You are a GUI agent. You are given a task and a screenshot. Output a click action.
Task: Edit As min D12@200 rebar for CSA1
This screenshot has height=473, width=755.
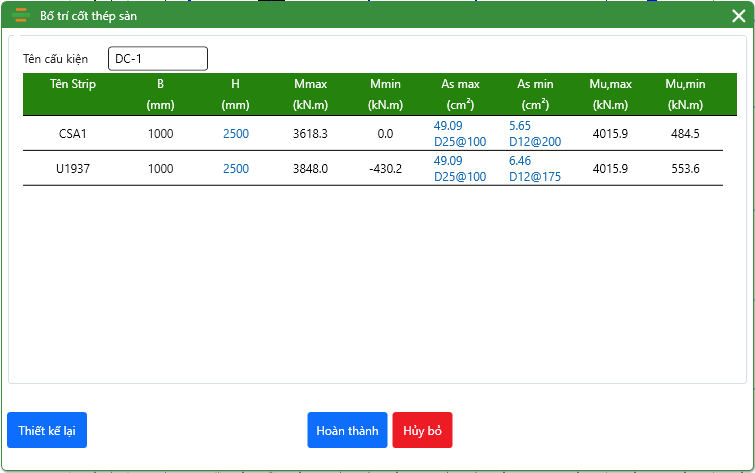(x=535, y=141)
